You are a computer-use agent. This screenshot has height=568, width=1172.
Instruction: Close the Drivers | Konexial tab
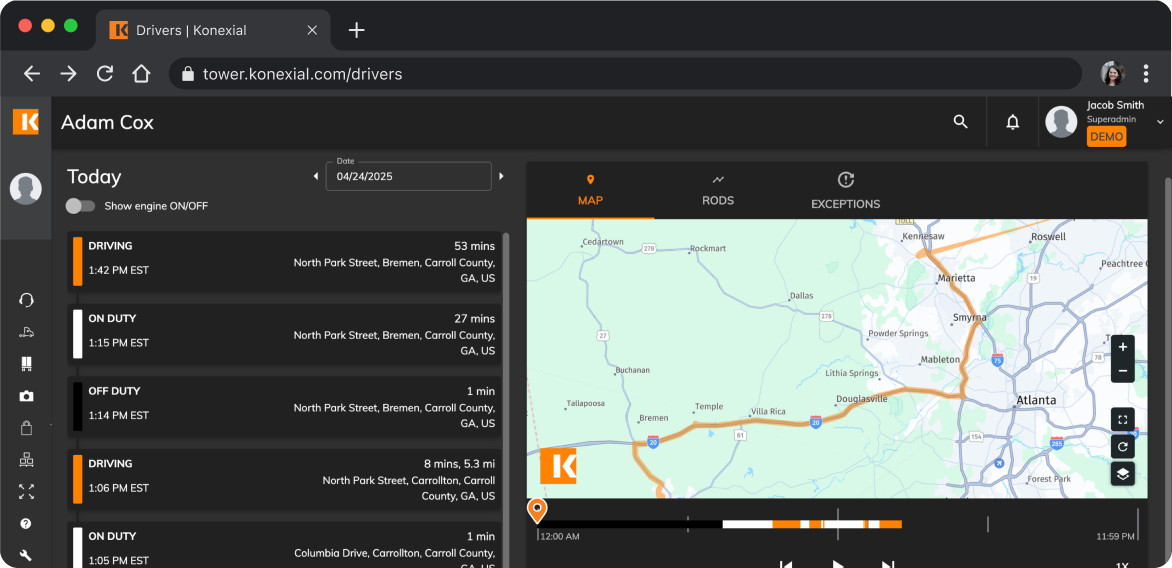312,30
